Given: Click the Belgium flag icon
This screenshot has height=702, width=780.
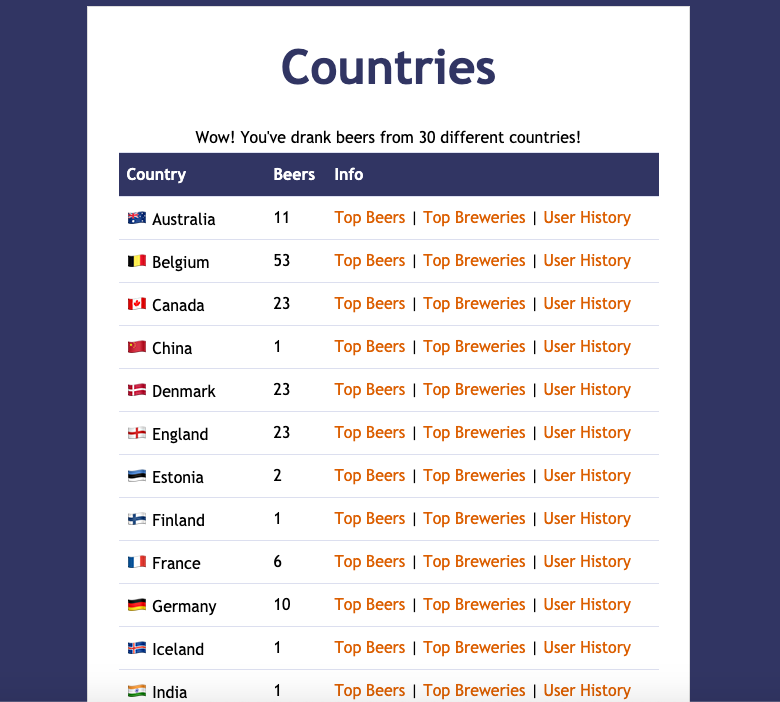Looking at the screenshot, I should point(137,261).
